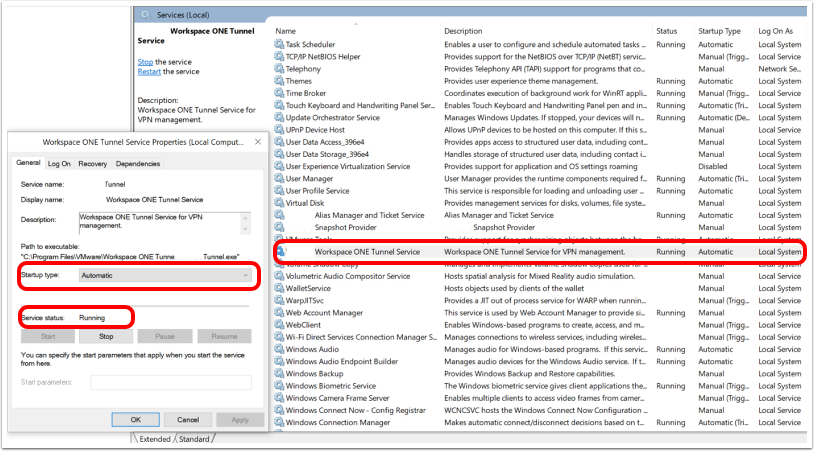Click the Themes service gear icon
The width and height of the screenshot is (814, 451).
[280, 81]
